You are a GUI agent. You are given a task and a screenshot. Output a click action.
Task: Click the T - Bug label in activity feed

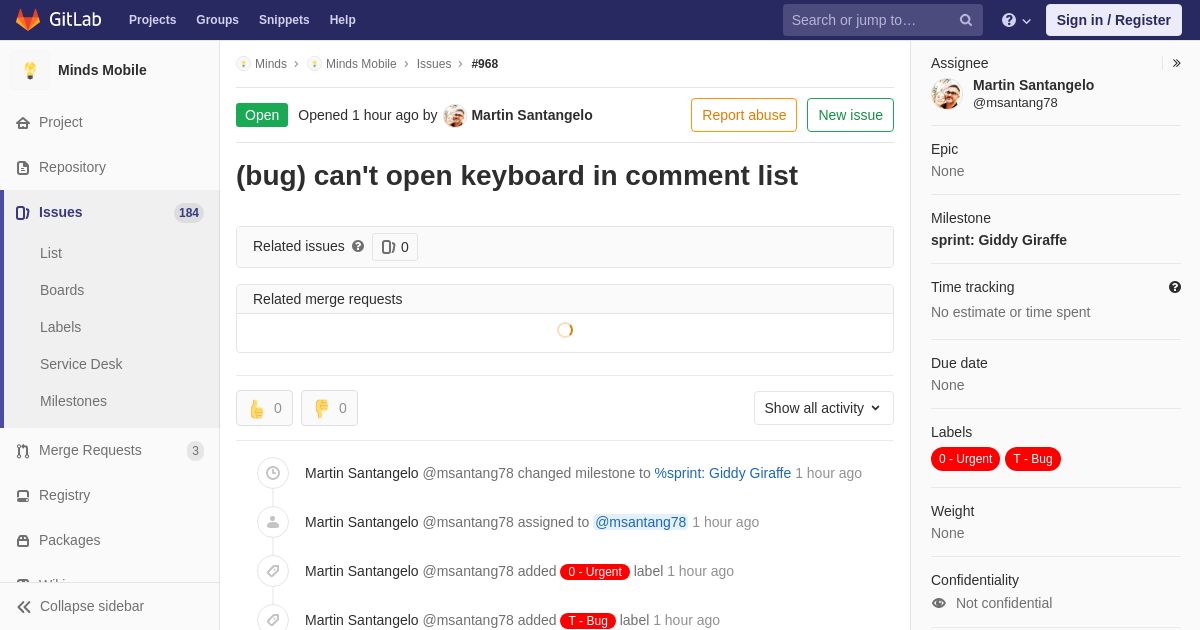tap(588, 621)
